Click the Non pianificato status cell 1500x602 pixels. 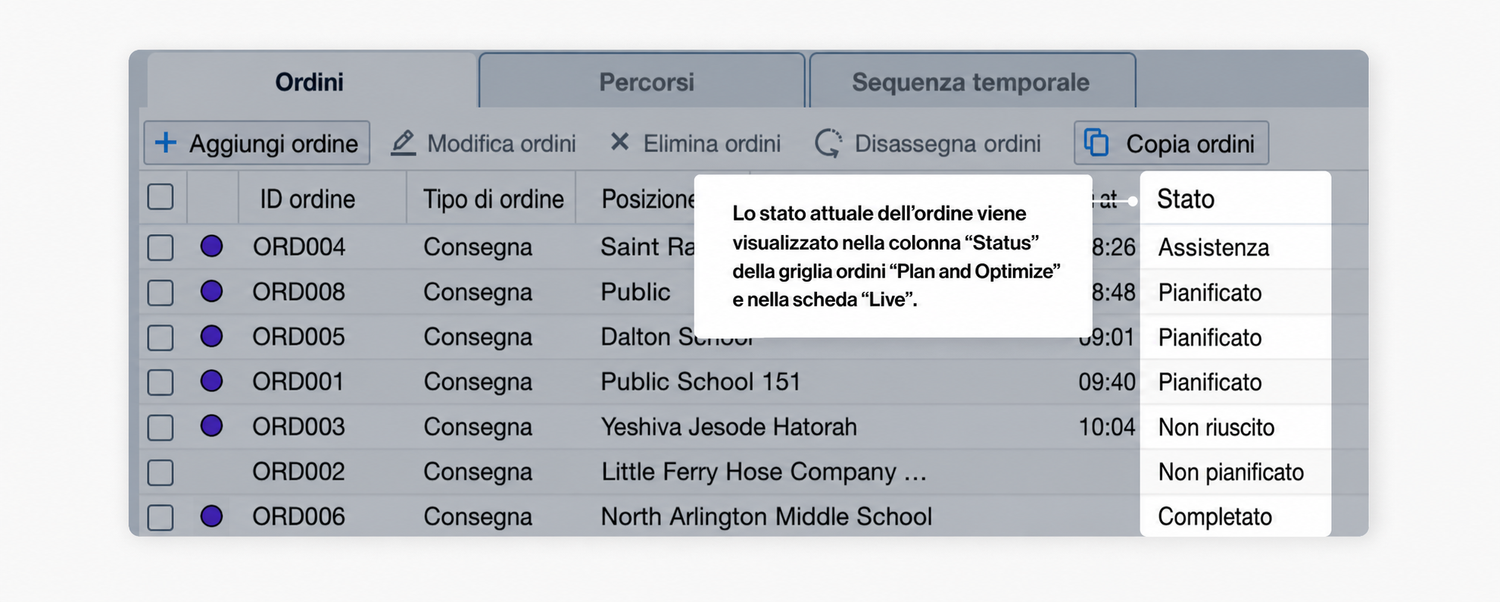pyautogui.click(x=1231, y=472)
